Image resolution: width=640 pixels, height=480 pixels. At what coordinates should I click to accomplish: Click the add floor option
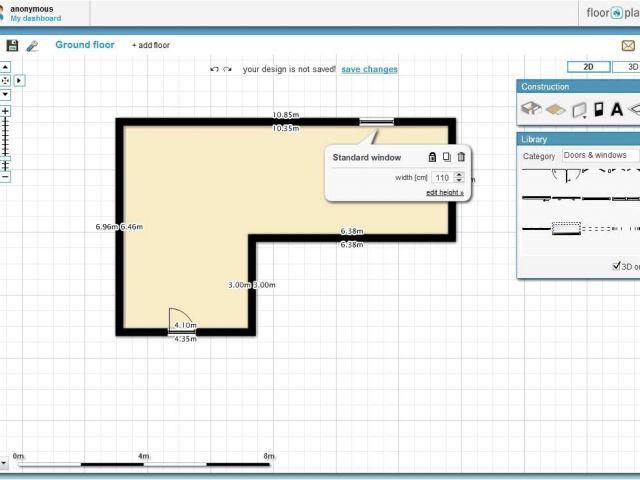click(x=151, y=46)
